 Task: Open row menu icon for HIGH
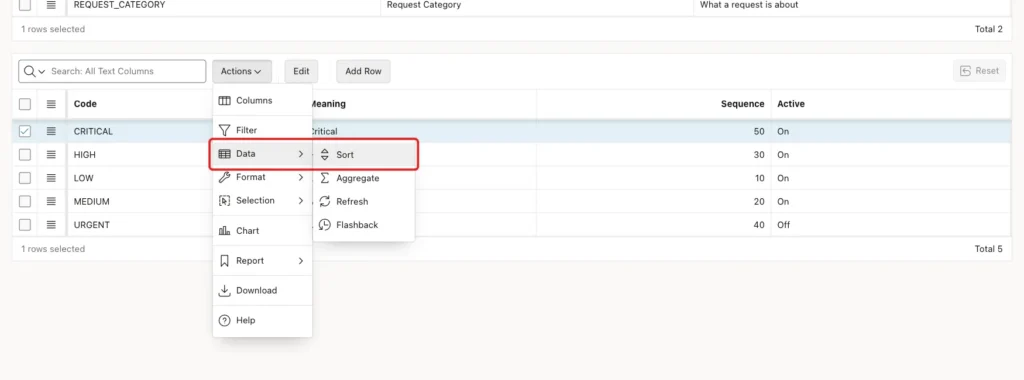coord(51,155)
